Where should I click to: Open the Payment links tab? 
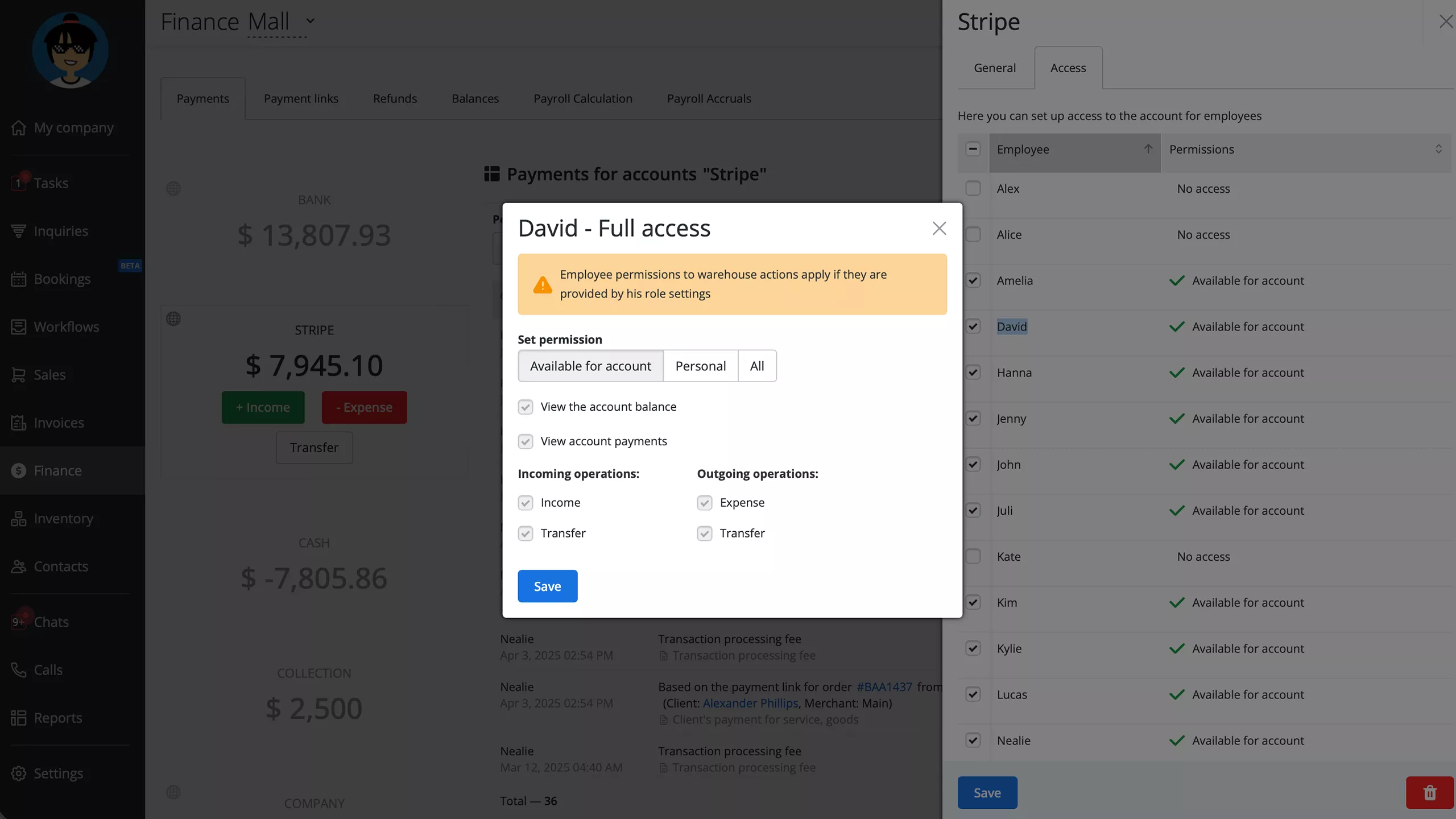coord(301,99)
